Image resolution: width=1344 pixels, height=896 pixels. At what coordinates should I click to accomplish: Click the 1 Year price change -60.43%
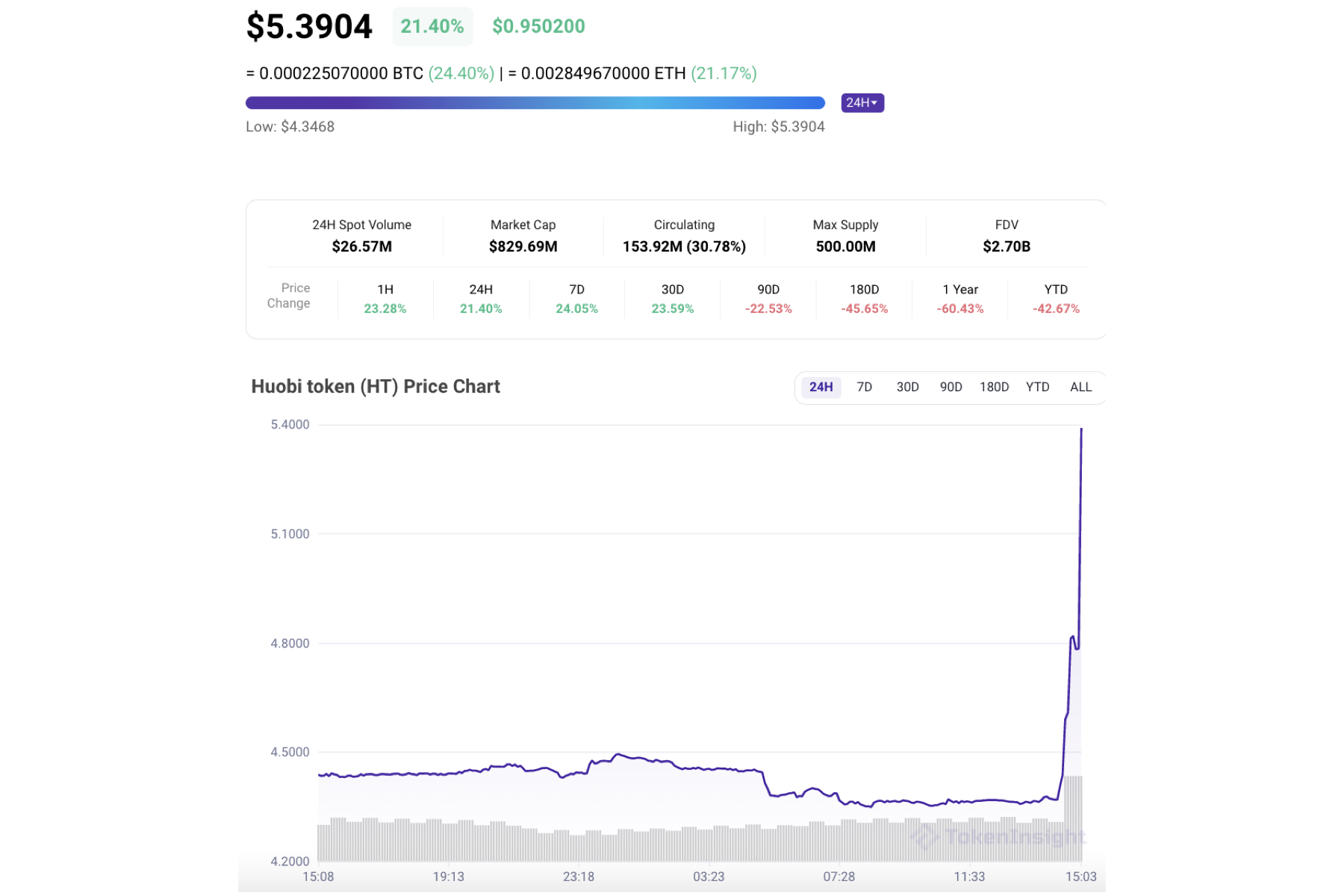[960, 307]
